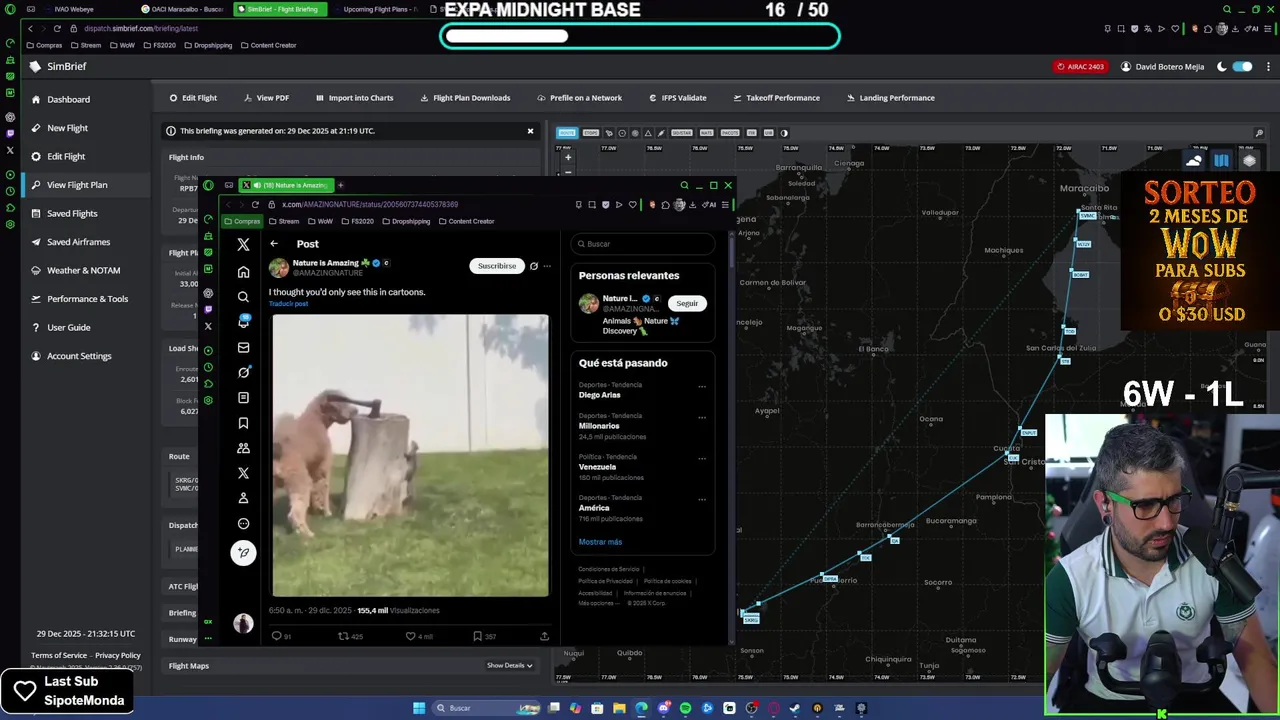
Task: Open options for Millonarios trend
Action: point(702,417)
